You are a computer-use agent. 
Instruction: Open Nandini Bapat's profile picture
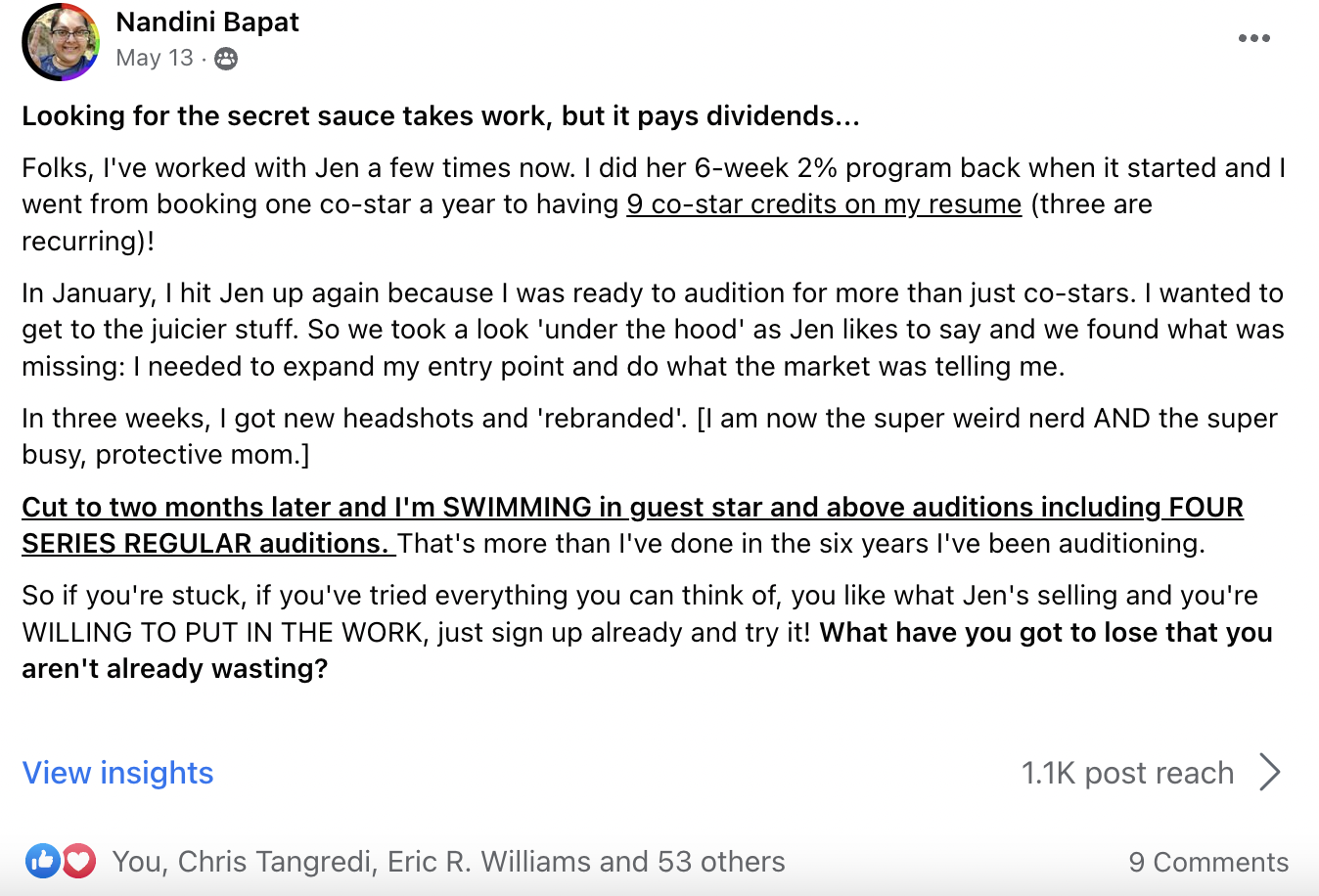(x=61, y=41)
